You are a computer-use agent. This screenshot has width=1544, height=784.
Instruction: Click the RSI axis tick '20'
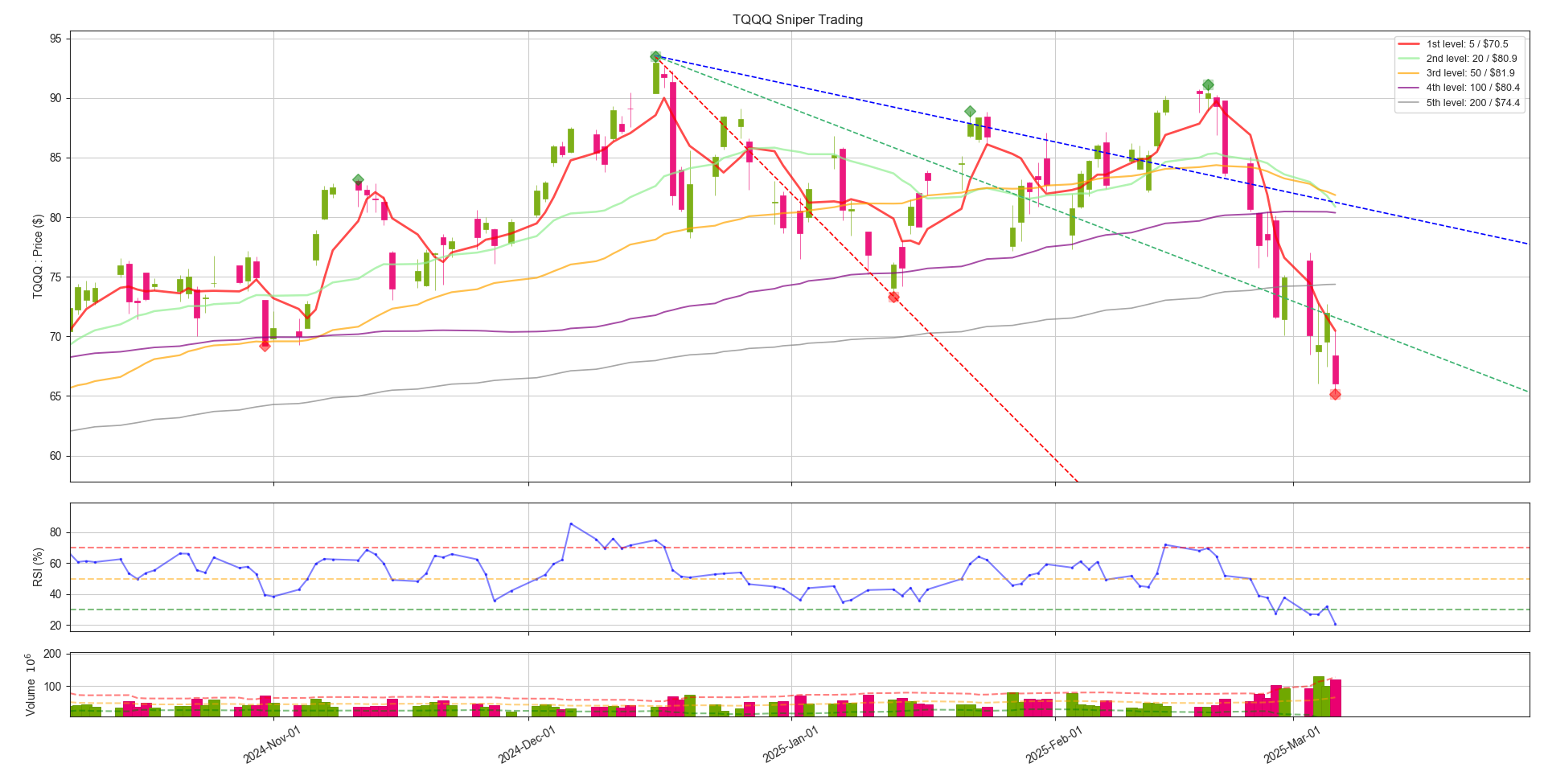click(55, 626)
